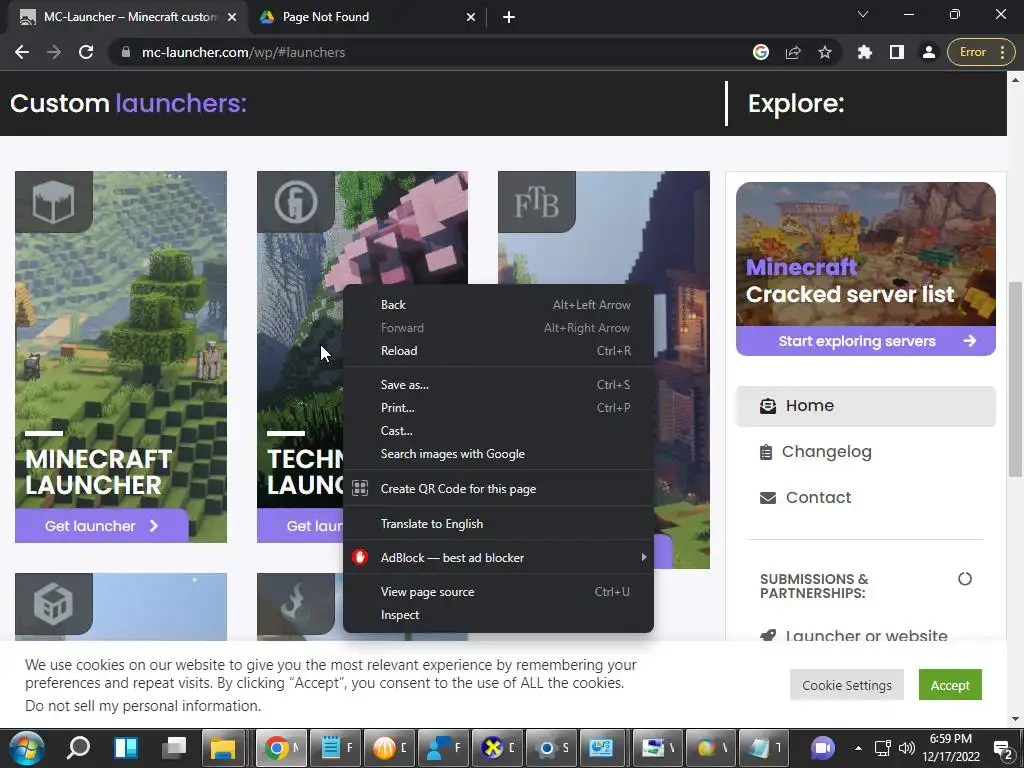1024x768 pixels.
Task: Open File Explorer from the taskbar
Action: (x=223, y=748)
